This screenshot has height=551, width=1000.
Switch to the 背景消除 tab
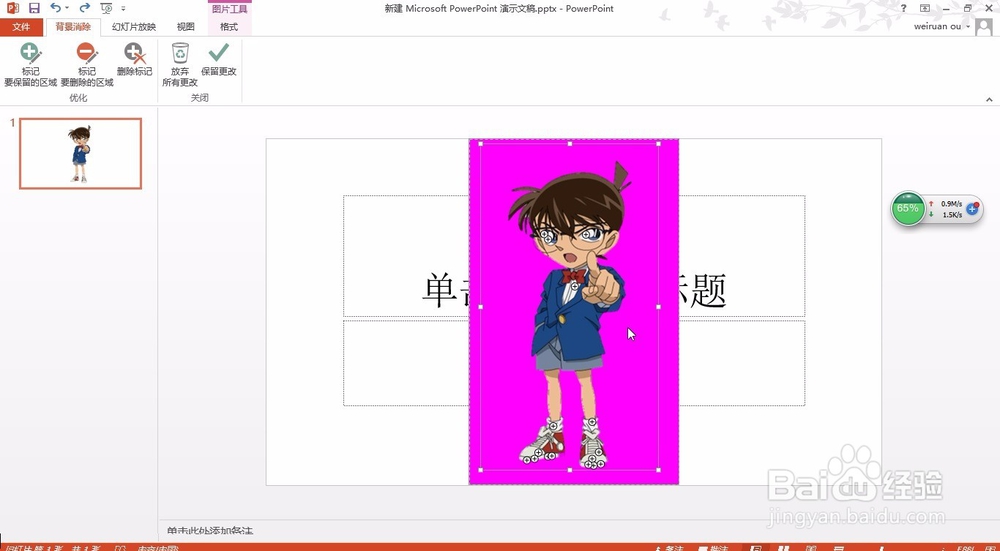pyautogui.click(x=73, y=27)
